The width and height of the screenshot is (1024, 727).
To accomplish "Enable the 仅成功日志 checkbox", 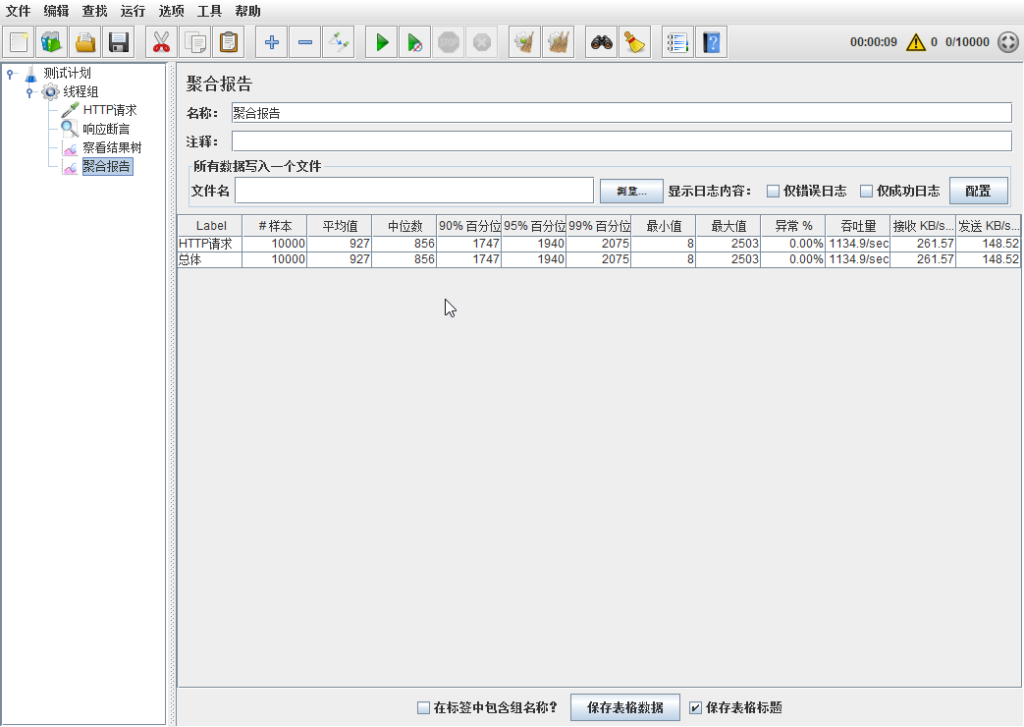I will click(x=867, y=191).
